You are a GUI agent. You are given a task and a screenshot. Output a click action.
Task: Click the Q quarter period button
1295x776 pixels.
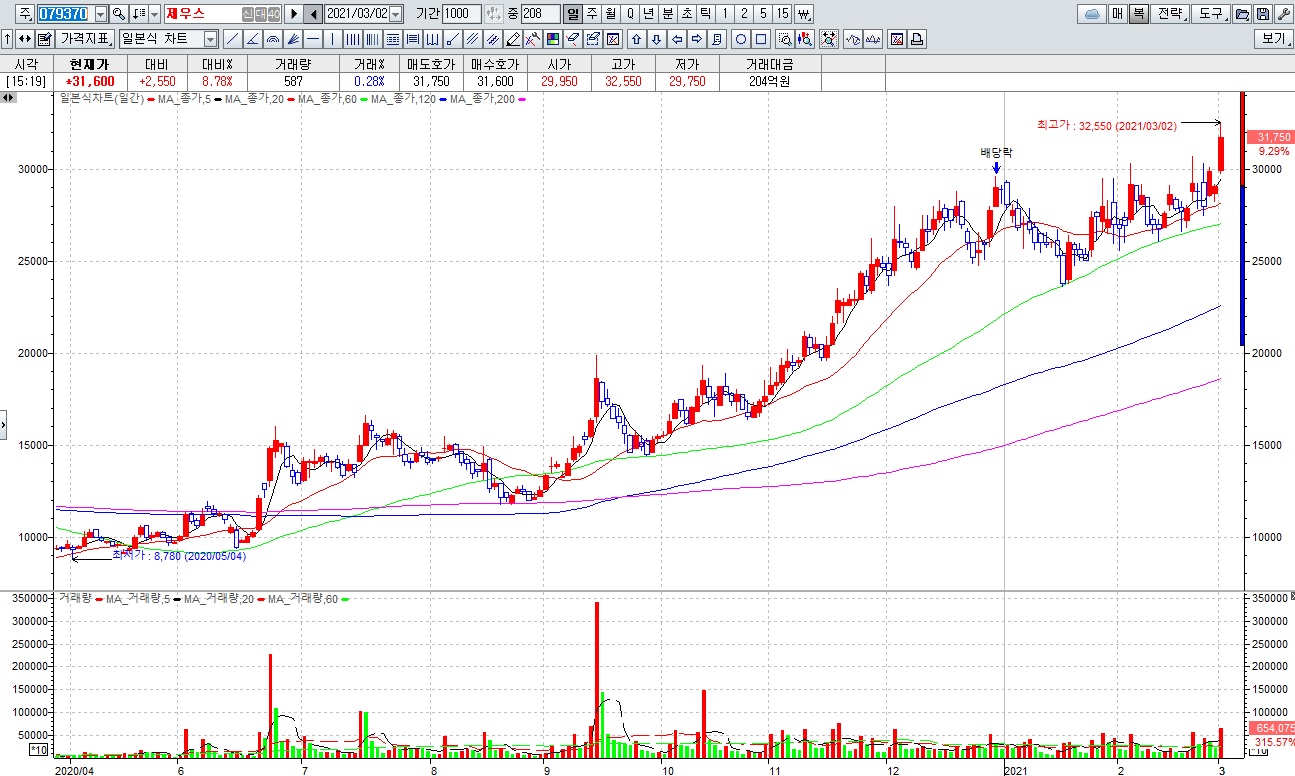630,14
